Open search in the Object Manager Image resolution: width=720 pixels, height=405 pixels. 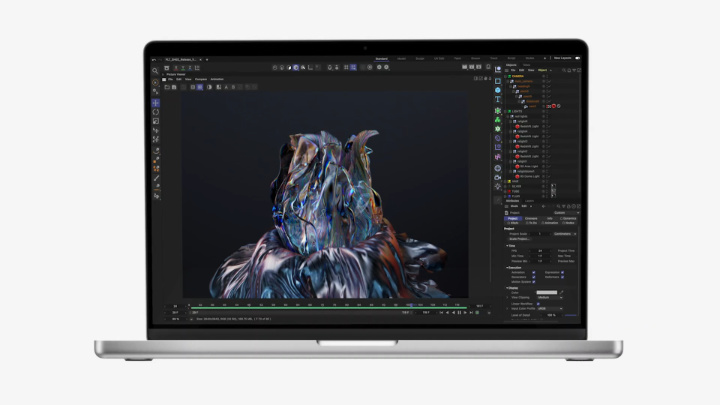(x=564, y=70)
